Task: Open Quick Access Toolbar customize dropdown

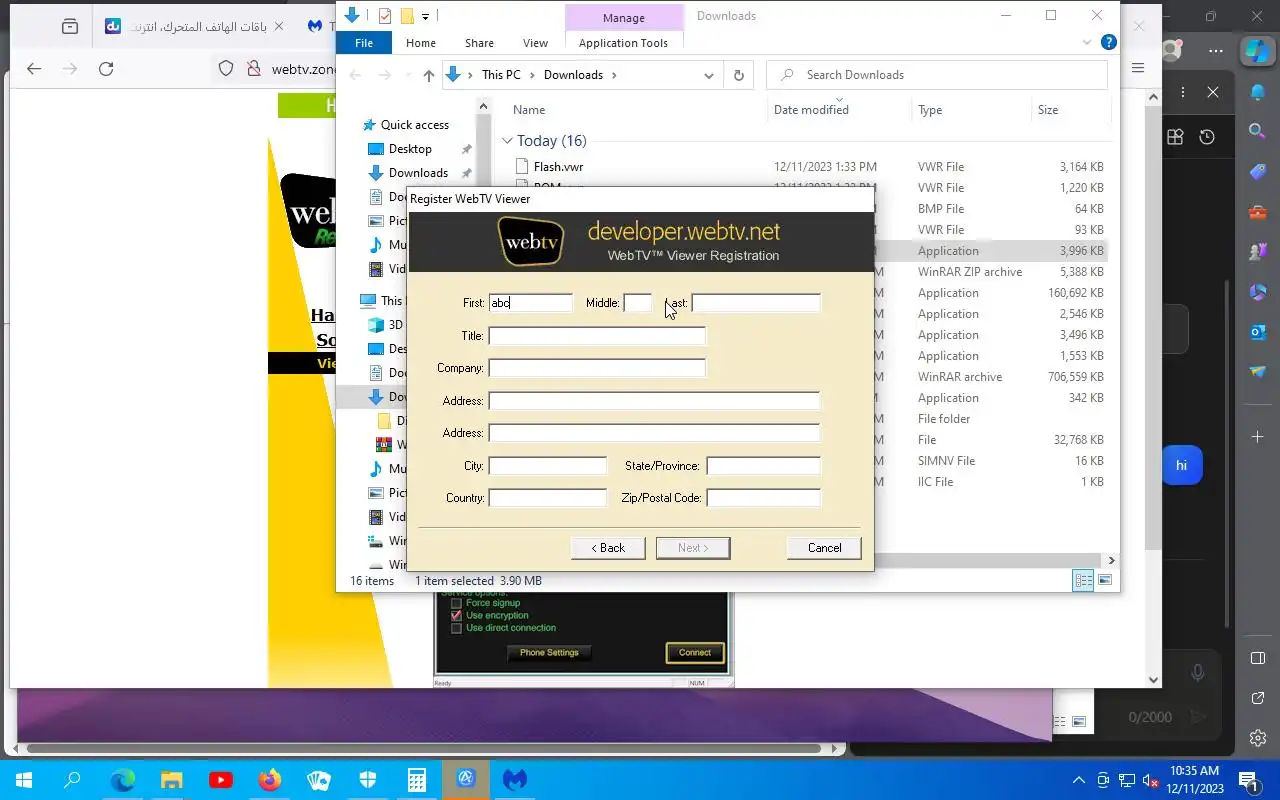Action: (425, 16)
